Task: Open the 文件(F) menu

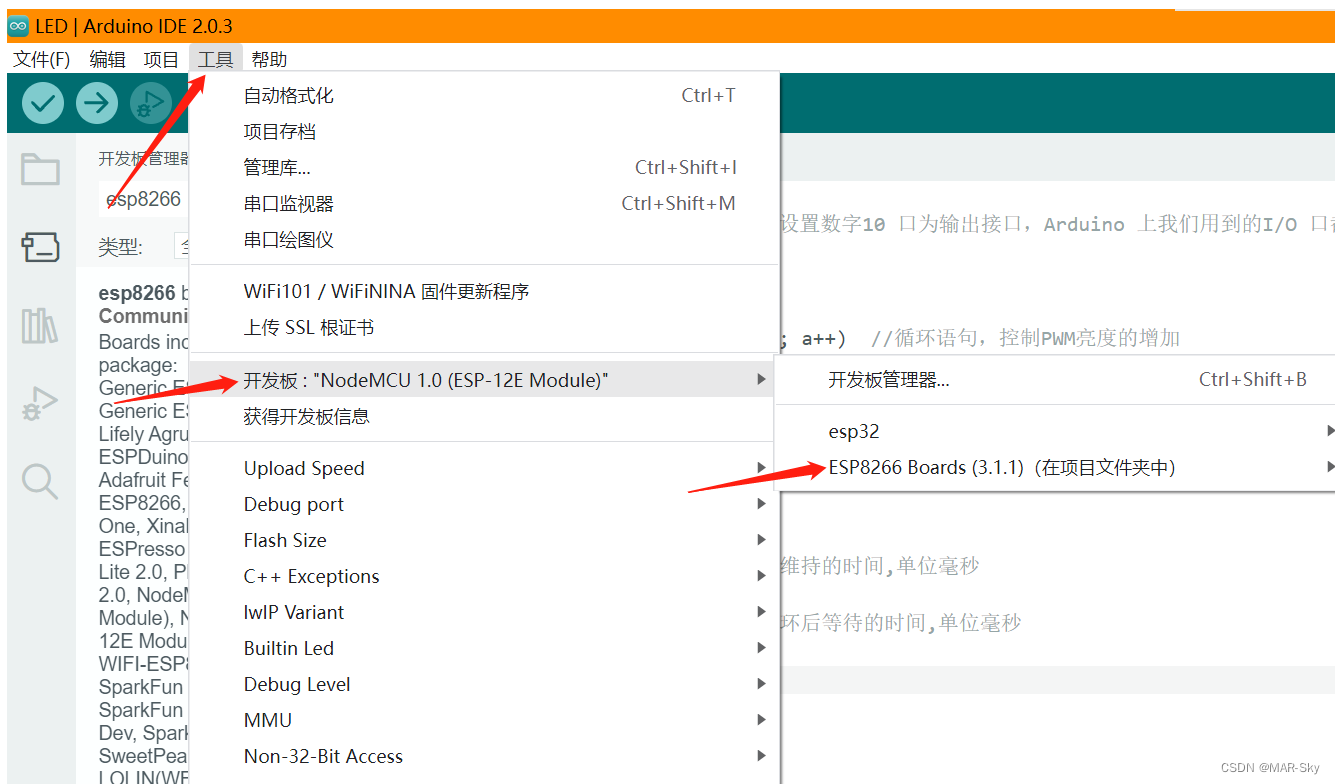Action: pyautogui.click(x=42, y=60)
